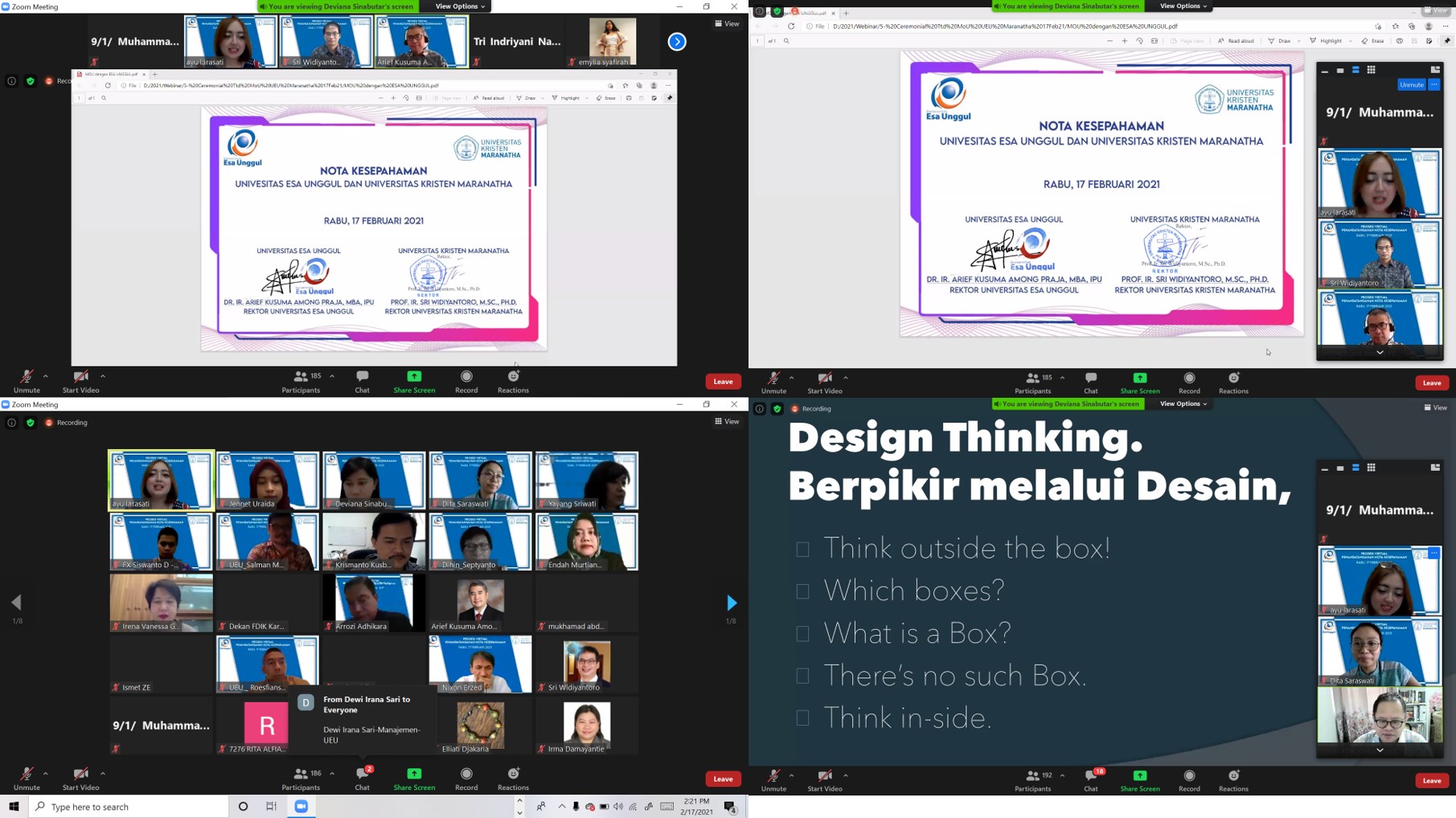Tick checkbox beside 'Which boxes?'
Viewport: 1456px width, 818px height.
(x=802, y=591)
